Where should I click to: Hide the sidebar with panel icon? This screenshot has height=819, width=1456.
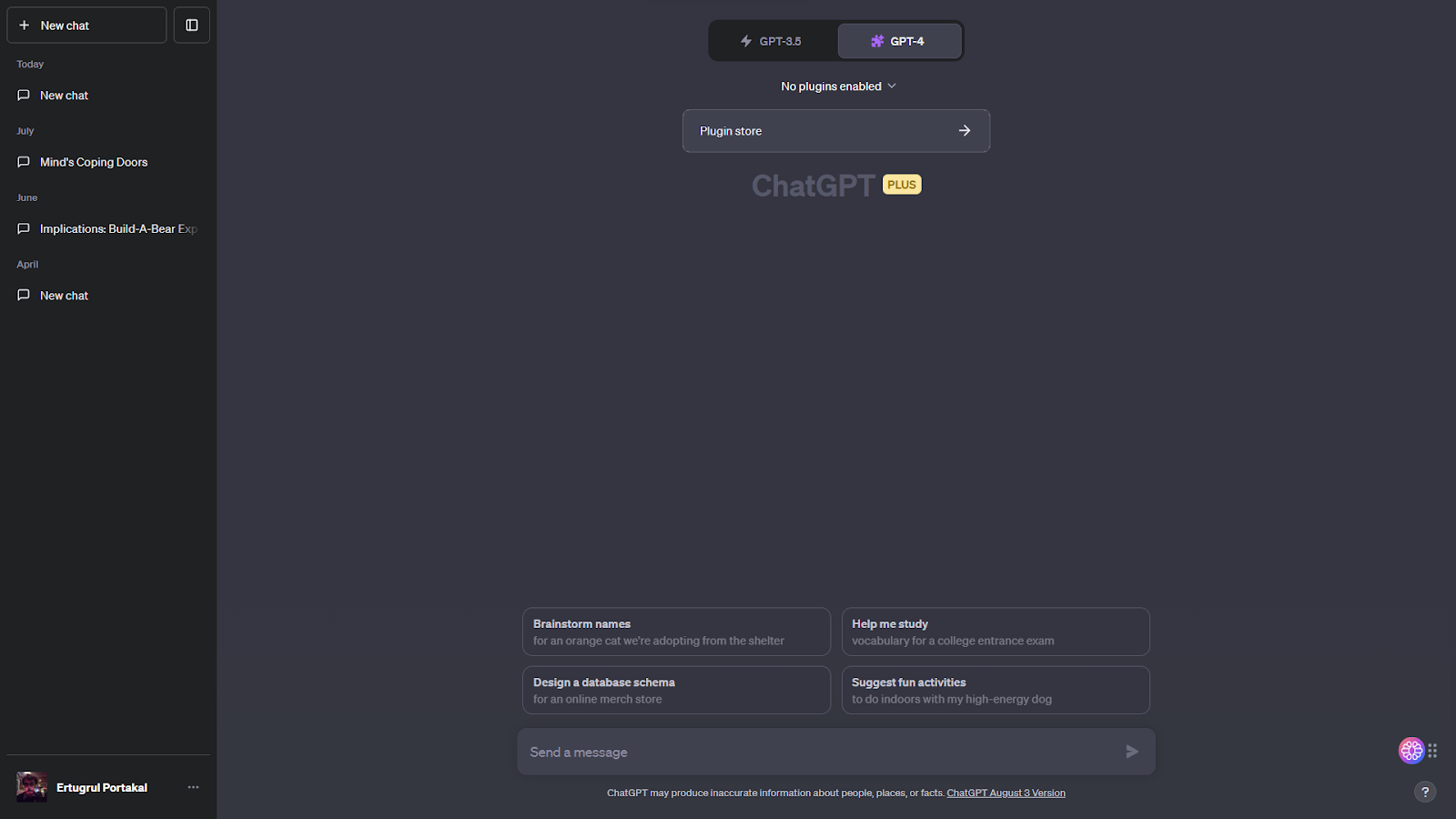[x=192, y=25]
